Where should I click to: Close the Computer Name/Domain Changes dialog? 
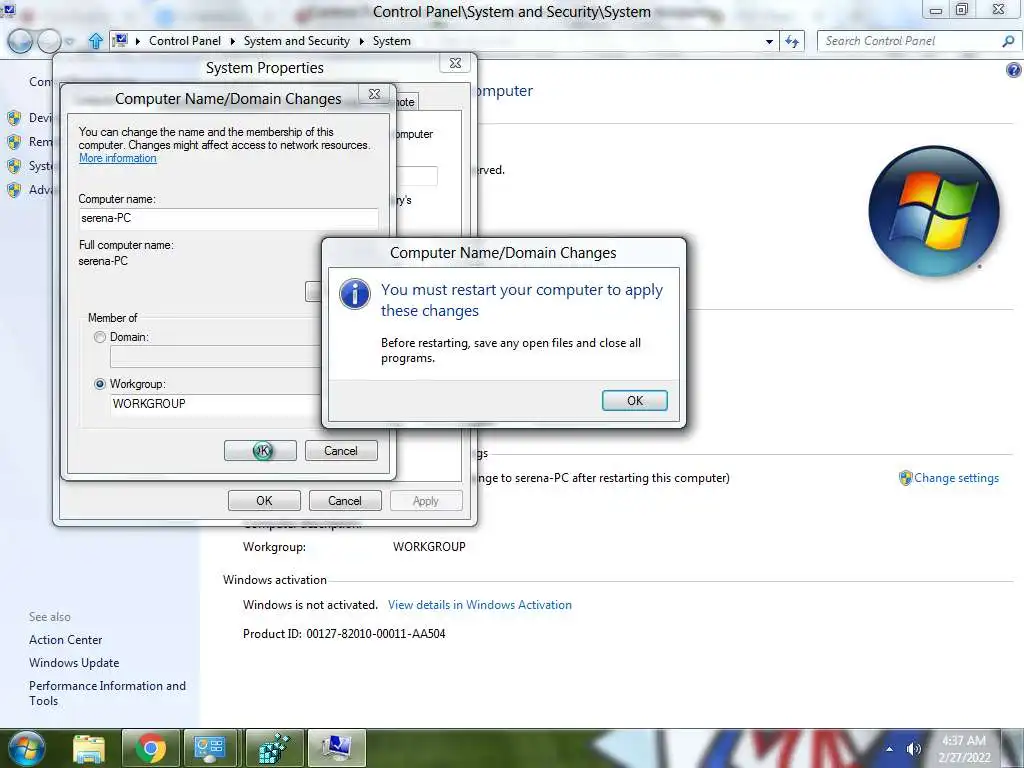[374, 94]
